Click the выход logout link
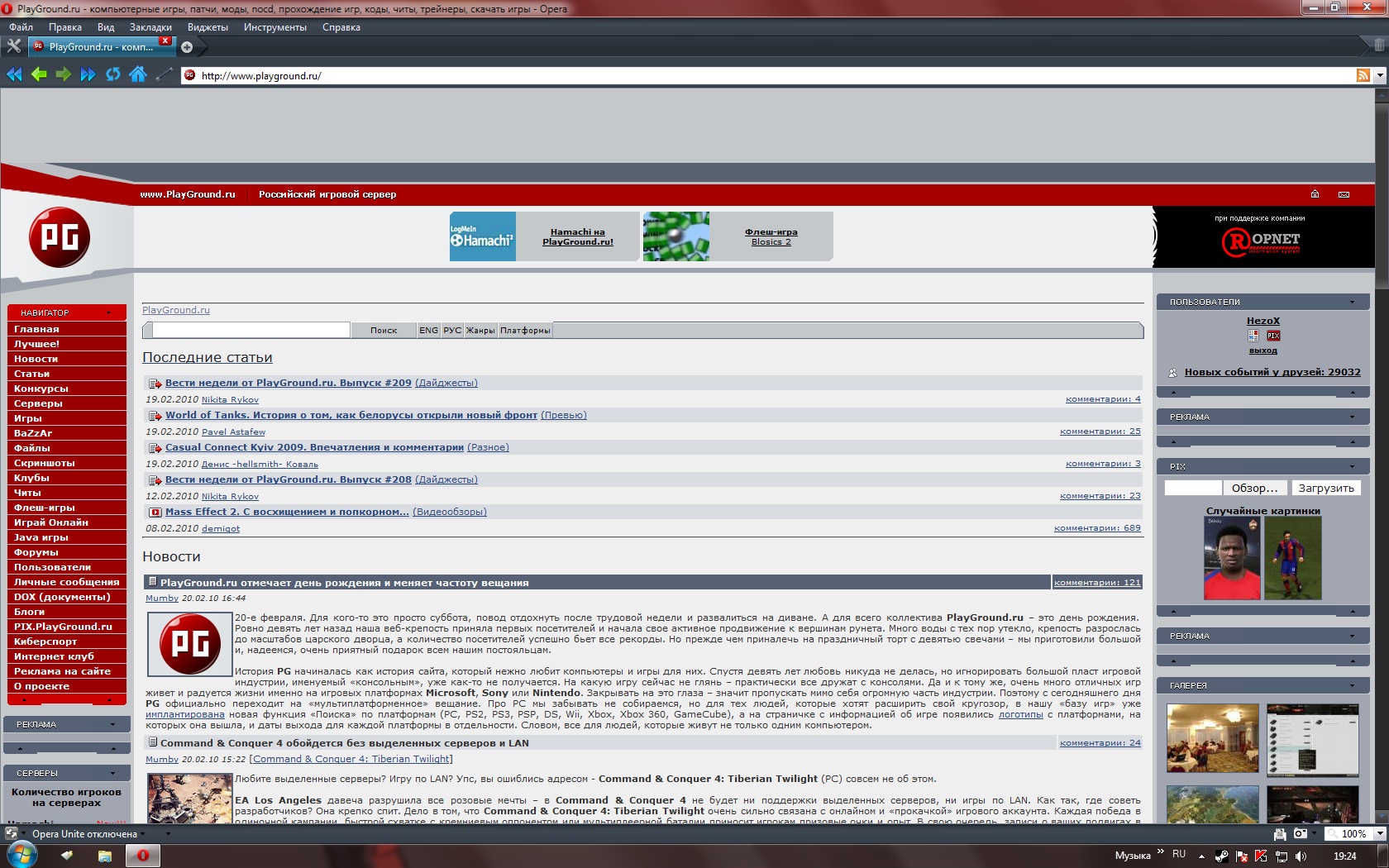Viewport: 1389px width, 868px height. (1263, 351)
